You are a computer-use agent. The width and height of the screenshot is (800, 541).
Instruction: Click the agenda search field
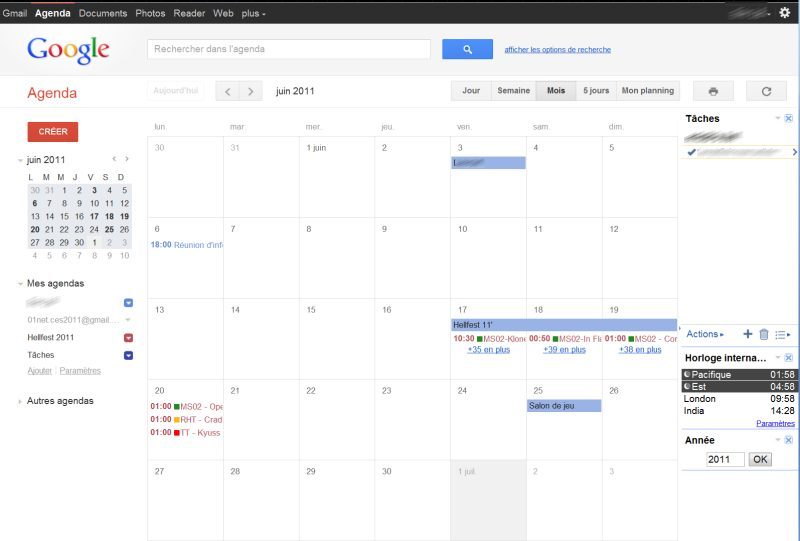(x=288, y=49)
